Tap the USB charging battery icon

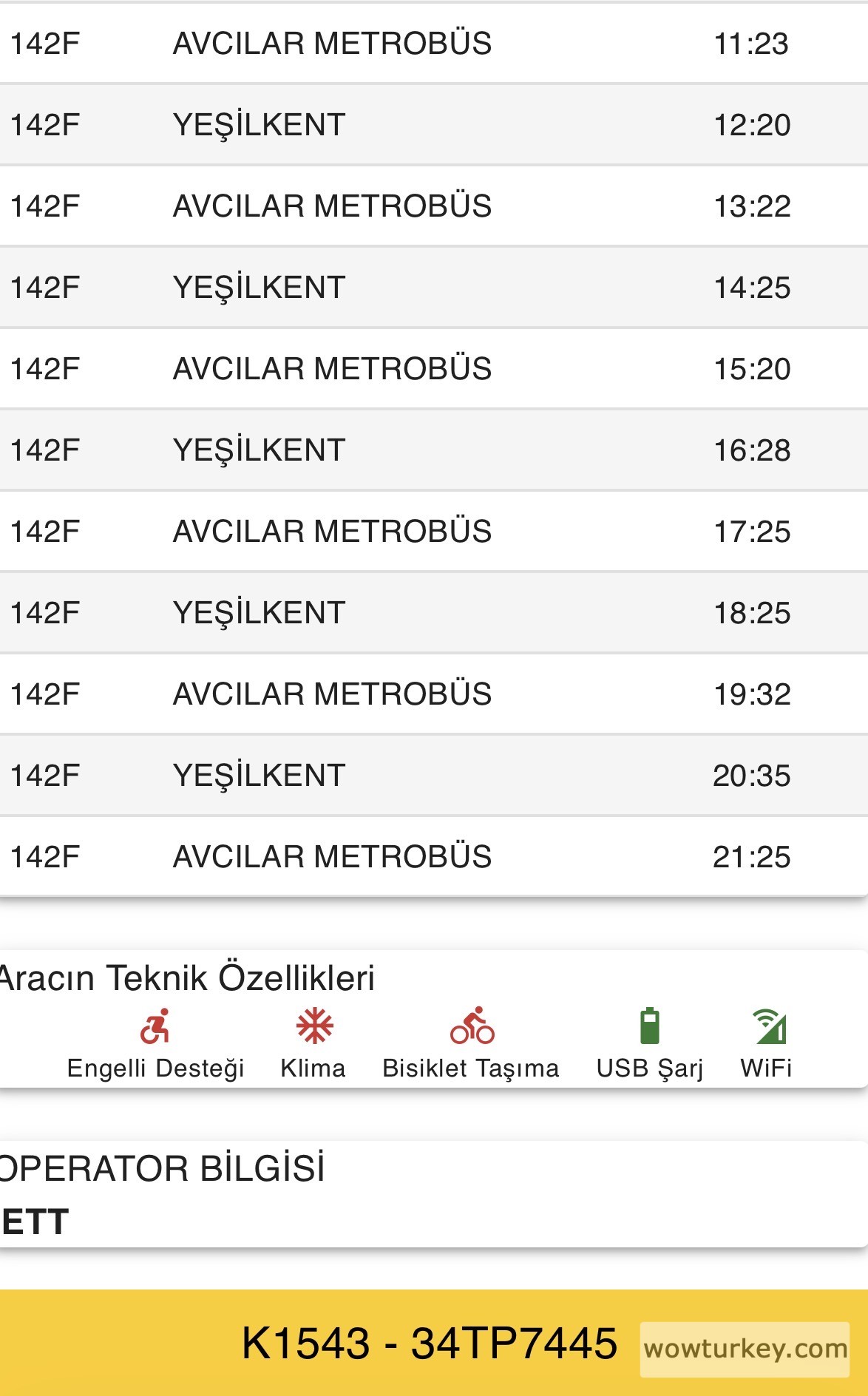point(649,1026)
